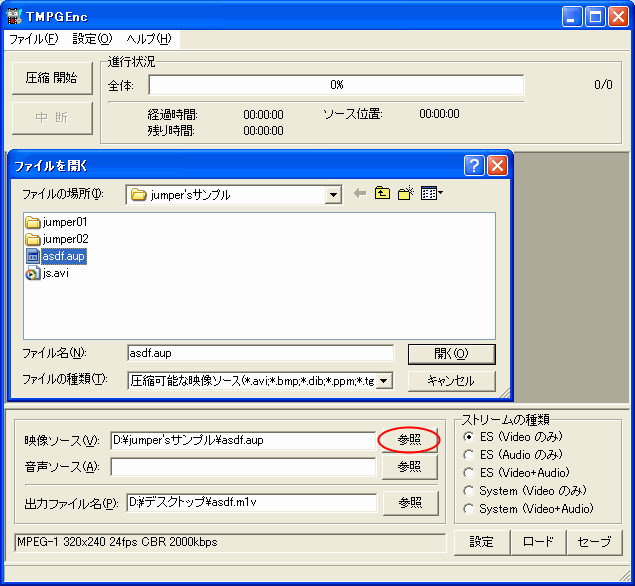The image size is (635, 586).
Task: Click the help question mark button
Action: 475,166
